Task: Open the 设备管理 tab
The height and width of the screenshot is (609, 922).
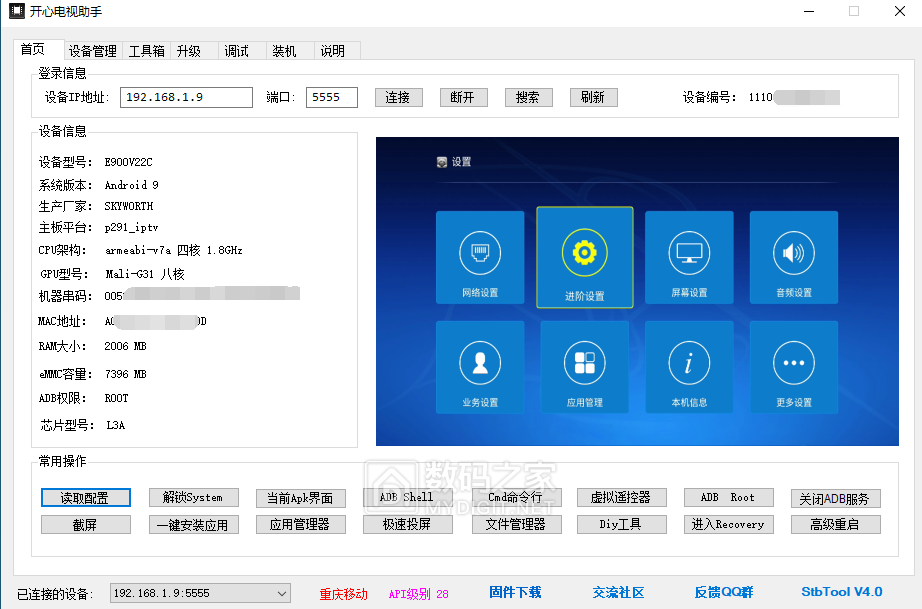Action: click(93, 50)
